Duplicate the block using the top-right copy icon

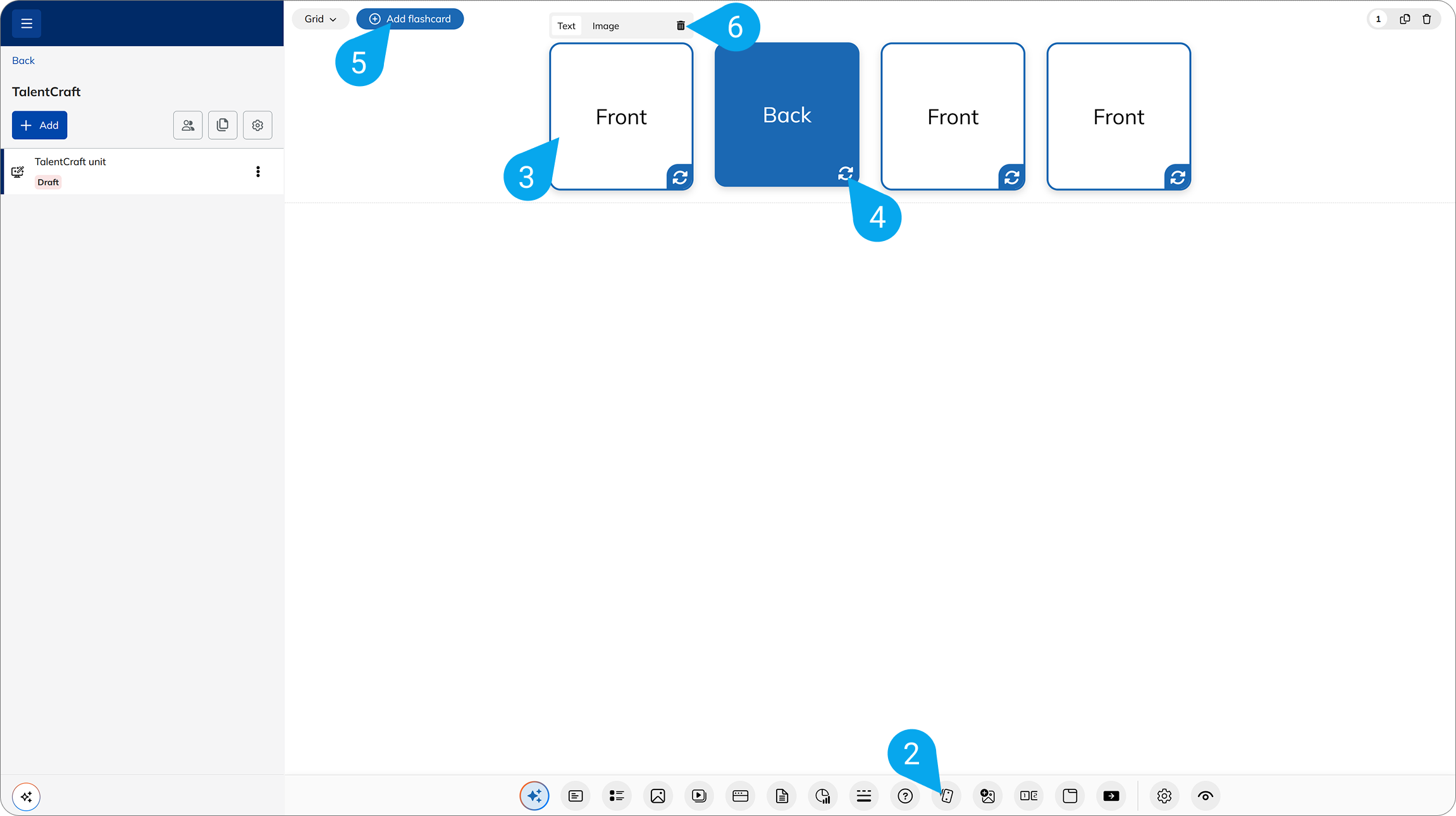pos(1405,19)
